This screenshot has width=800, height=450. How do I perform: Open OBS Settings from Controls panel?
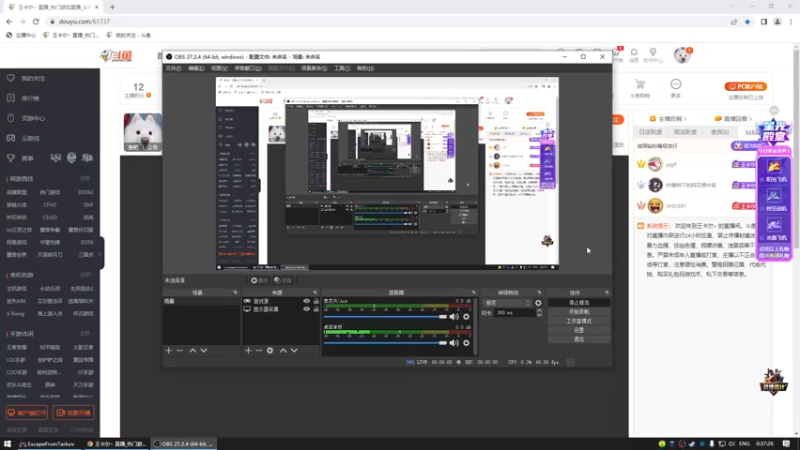579,330
